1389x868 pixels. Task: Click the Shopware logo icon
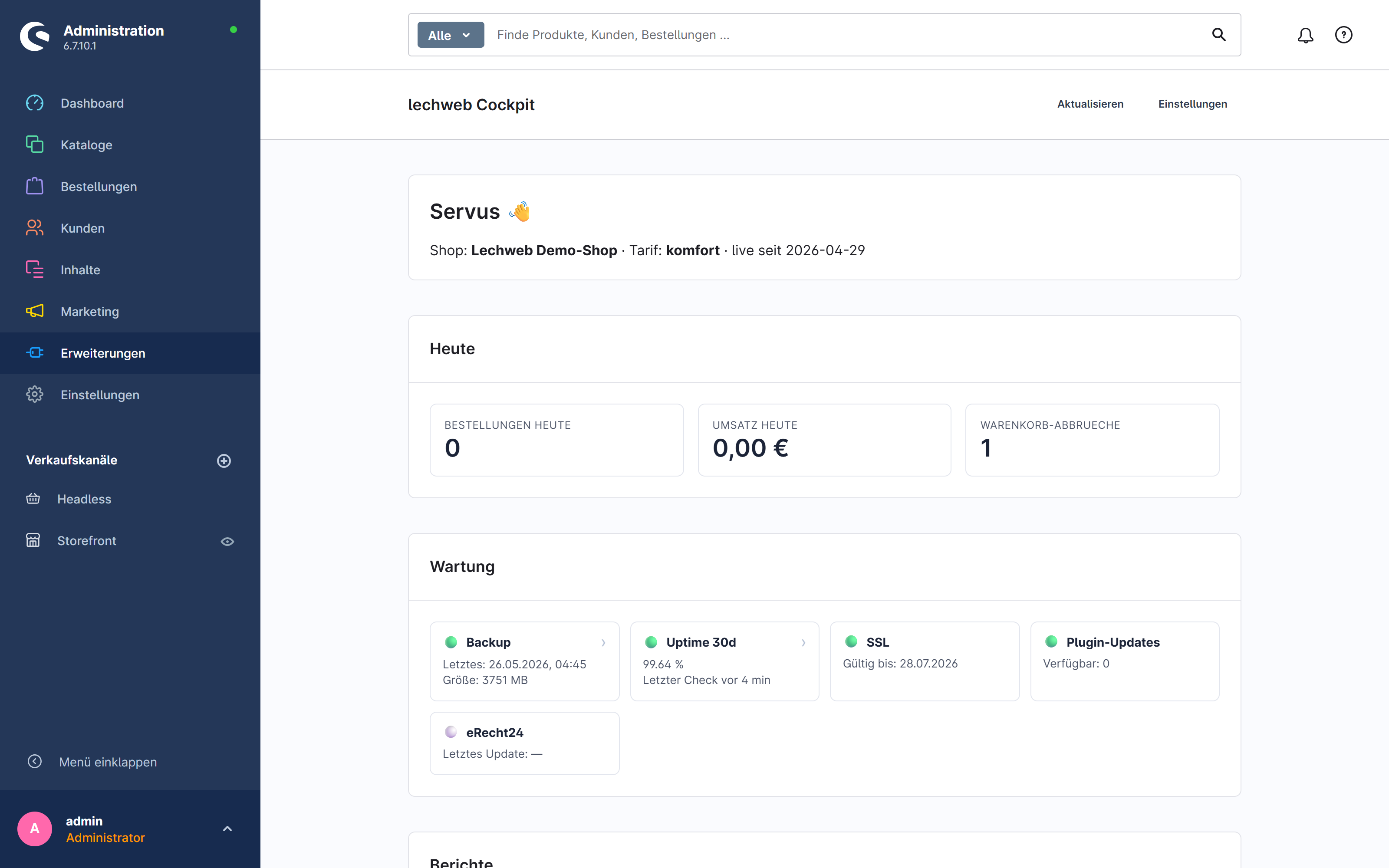35,37
